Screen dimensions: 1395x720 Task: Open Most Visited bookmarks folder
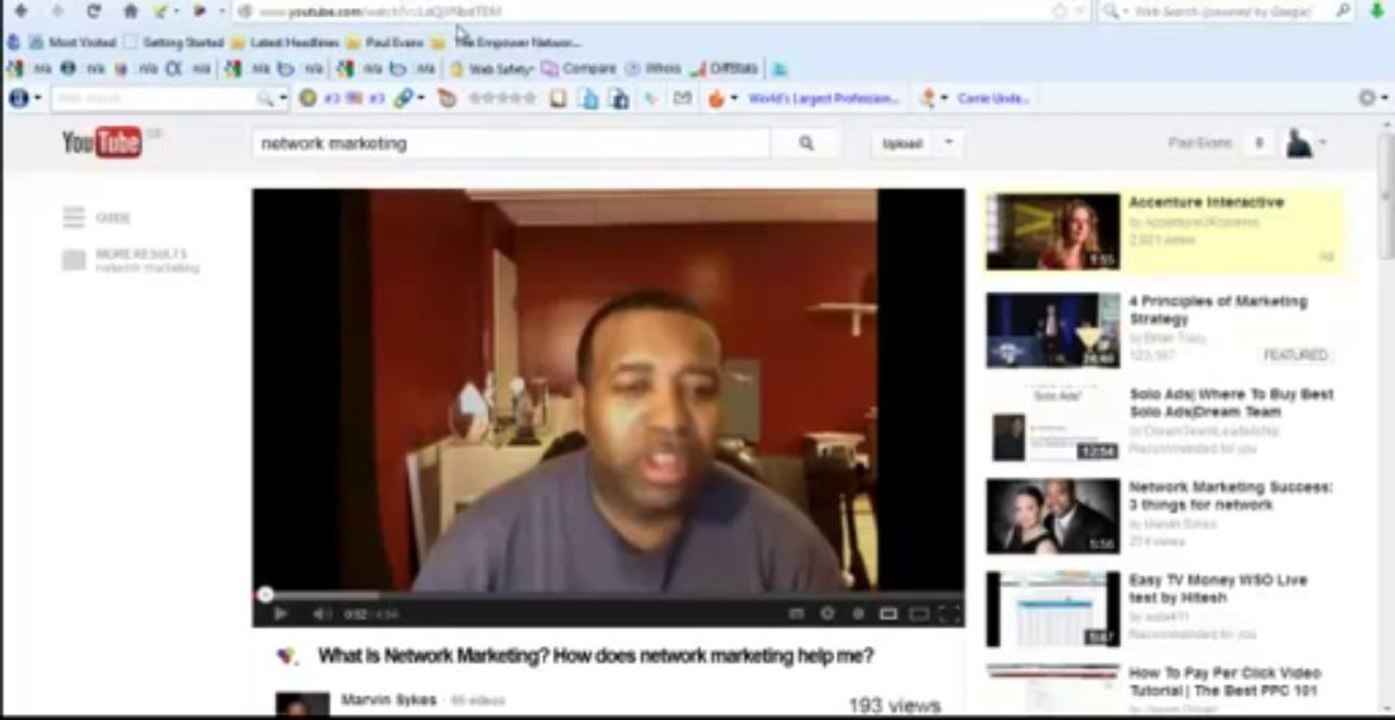(72, 42)
